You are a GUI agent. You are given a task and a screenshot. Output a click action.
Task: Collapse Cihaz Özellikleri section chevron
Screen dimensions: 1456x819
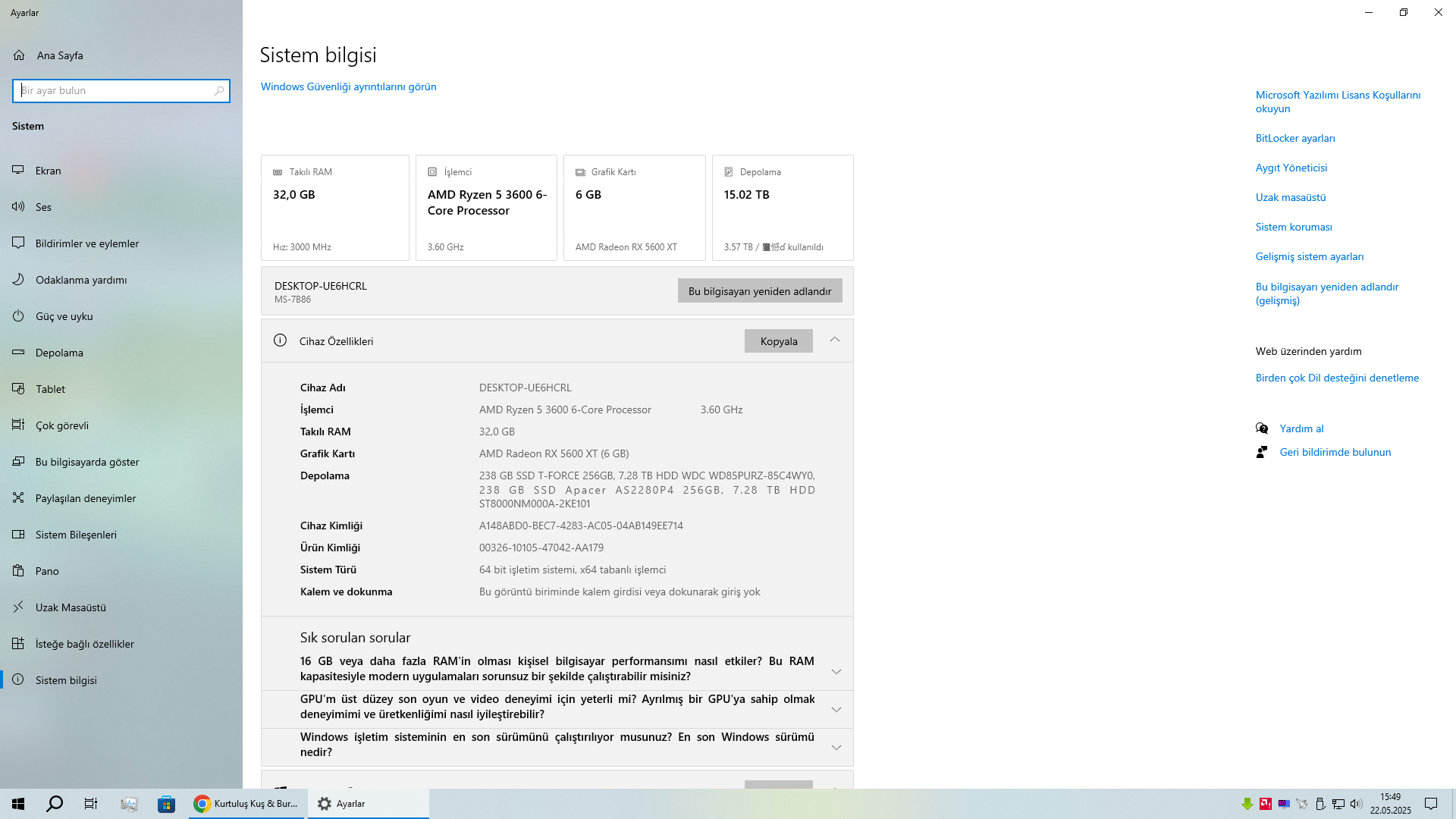(x=835, y=340)
